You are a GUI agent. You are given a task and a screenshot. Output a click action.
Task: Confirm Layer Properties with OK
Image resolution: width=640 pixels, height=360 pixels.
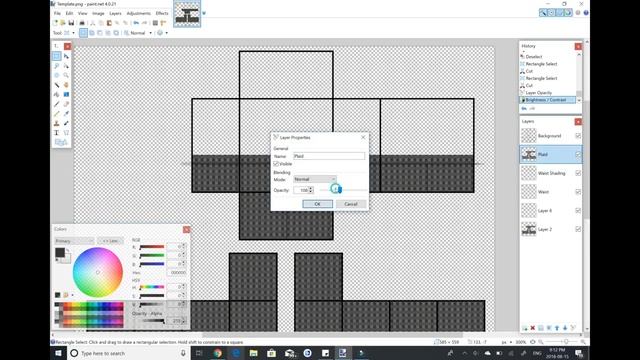point(318,204)
